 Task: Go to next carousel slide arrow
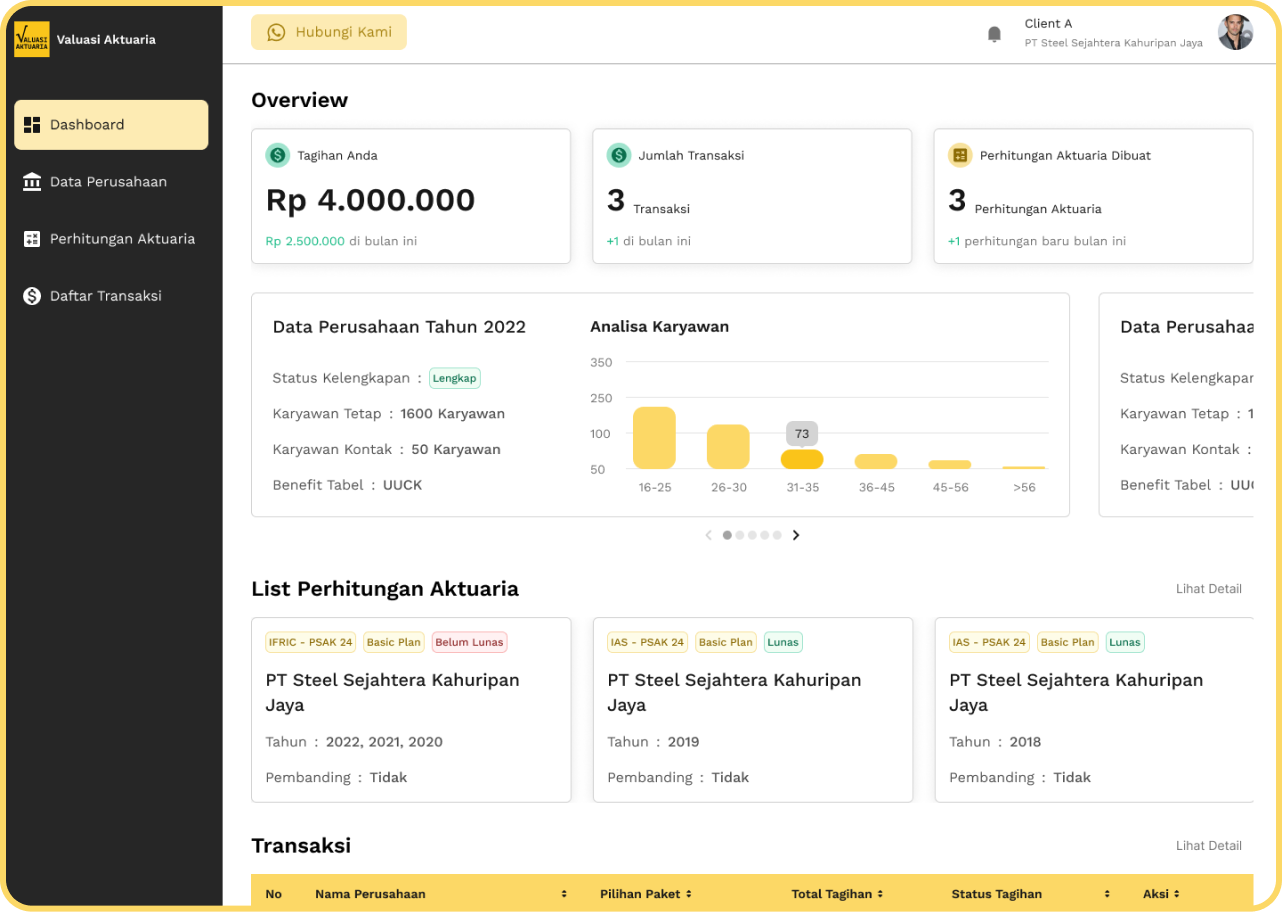click(x=796, y=535)
